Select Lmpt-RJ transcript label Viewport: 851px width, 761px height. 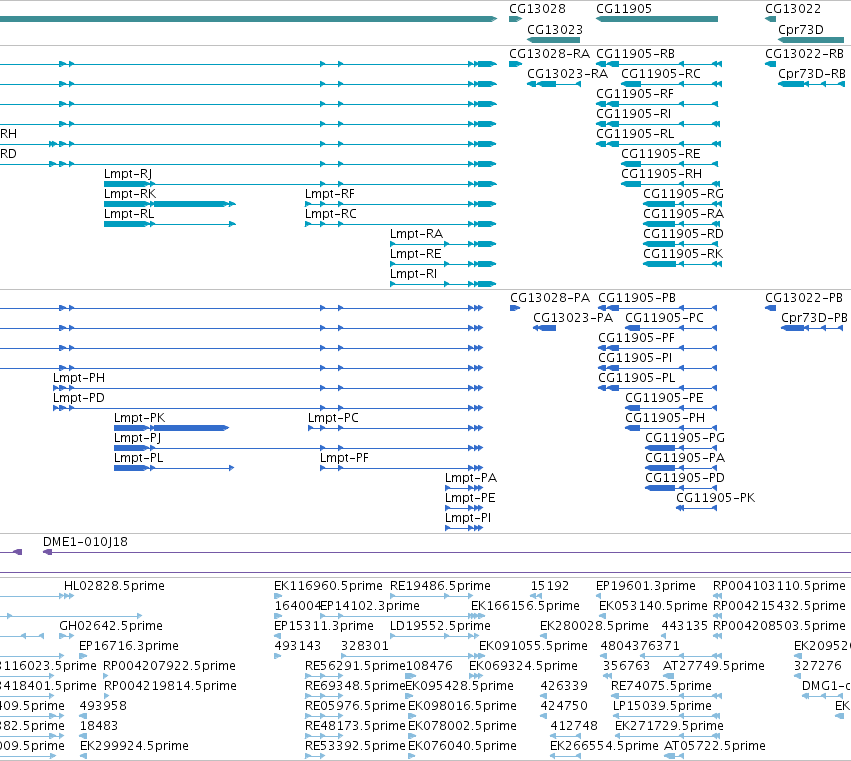(128, 174)
